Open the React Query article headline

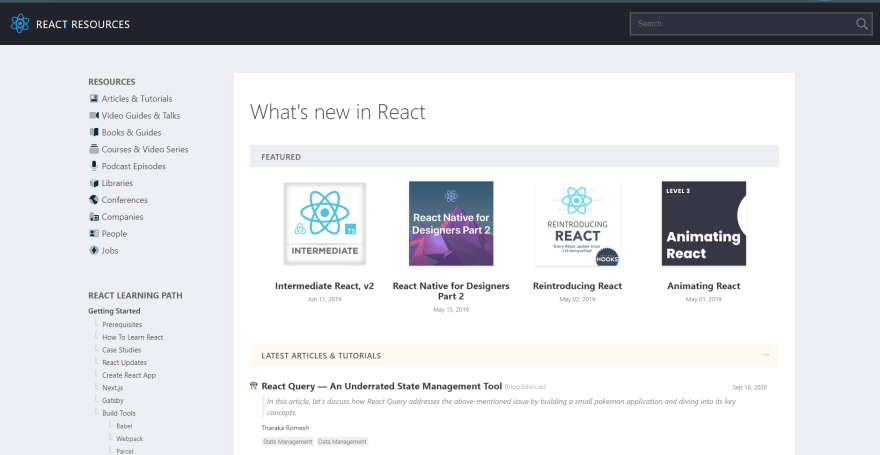pos(382,386)
